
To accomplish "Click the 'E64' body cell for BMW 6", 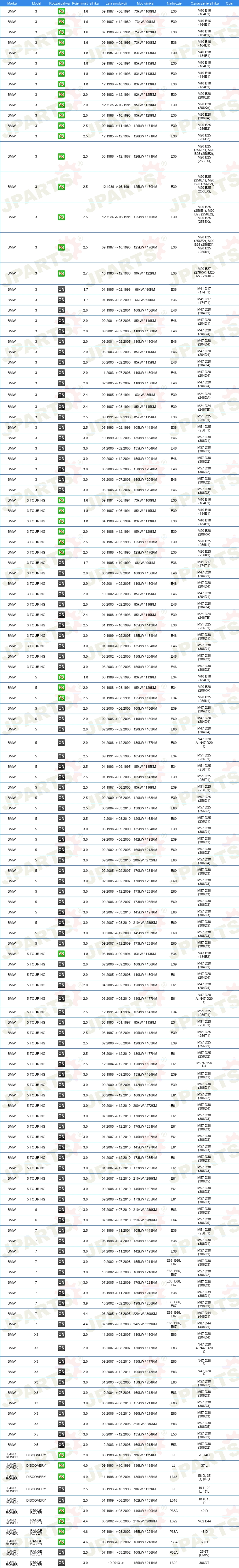I will click(x=174, y=1220).
